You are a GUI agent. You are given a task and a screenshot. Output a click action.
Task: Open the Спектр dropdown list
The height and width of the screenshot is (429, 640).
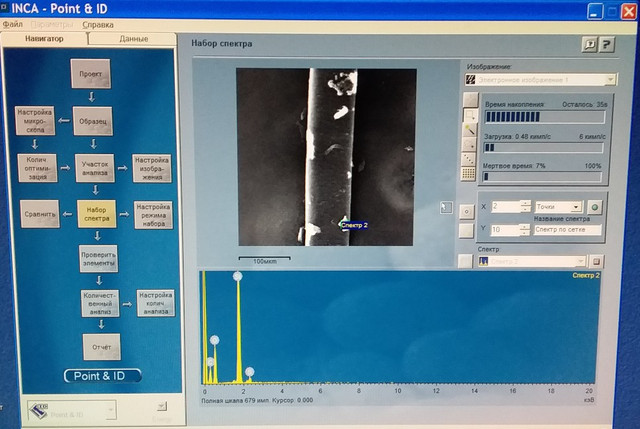pyautogui.click(x=581, y=261)
